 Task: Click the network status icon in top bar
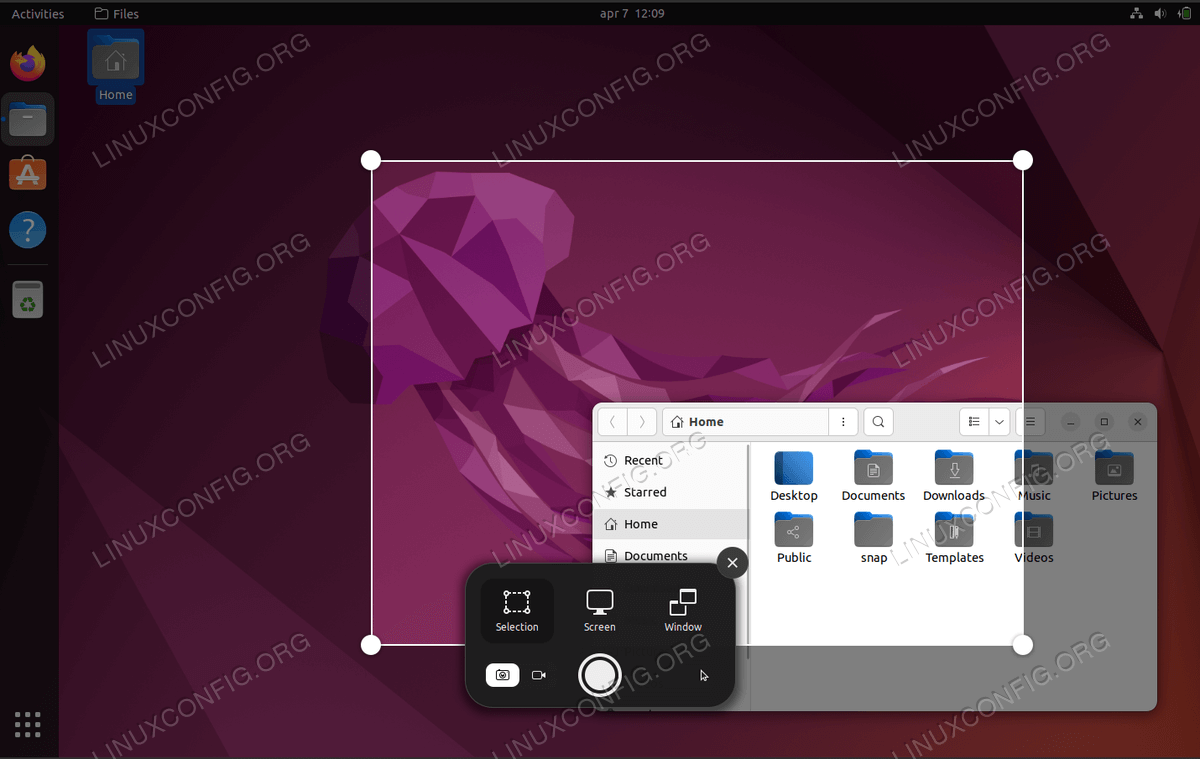[1137, 14]
